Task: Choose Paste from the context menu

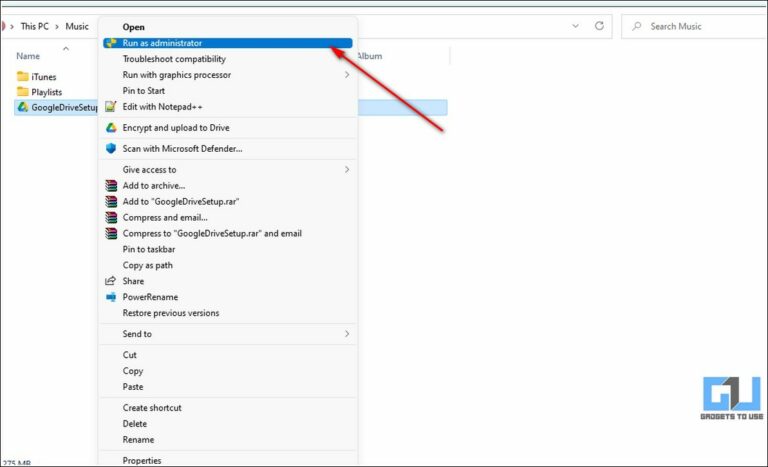Action: click(x=228, y=387)
